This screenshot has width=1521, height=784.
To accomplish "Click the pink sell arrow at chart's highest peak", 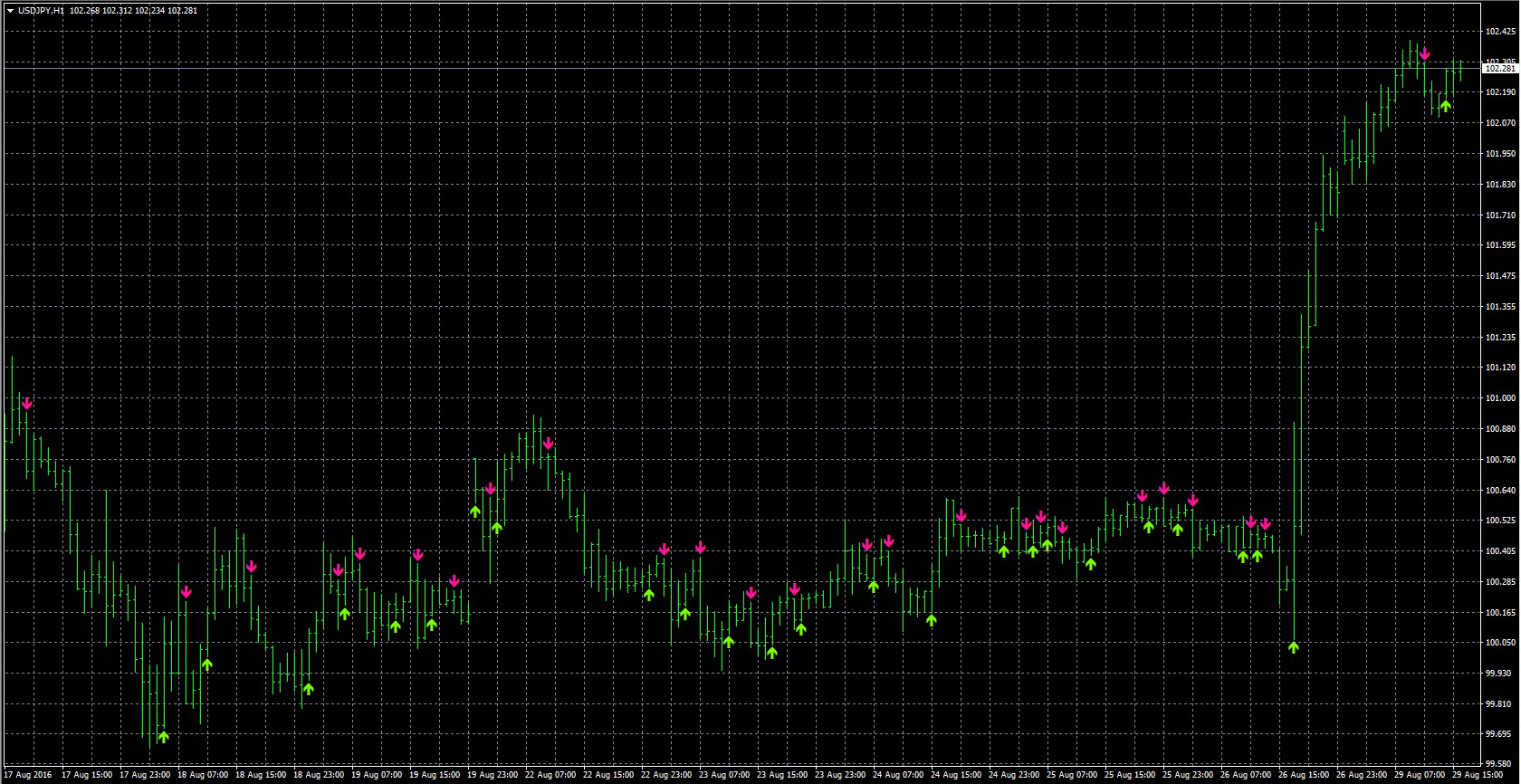I will (1424, 53).
